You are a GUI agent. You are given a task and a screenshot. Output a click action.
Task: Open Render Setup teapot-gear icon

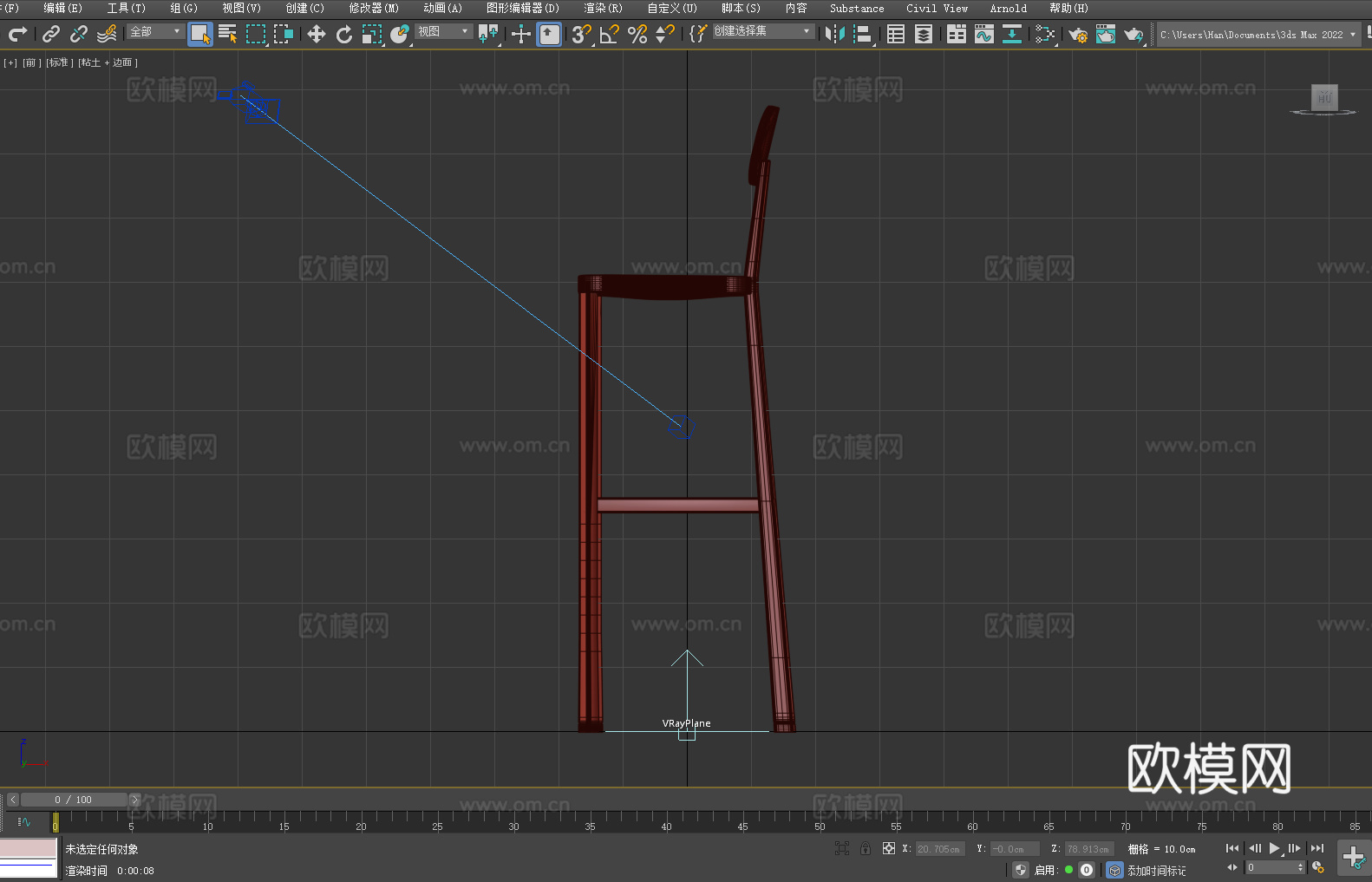pos(1078,34)
